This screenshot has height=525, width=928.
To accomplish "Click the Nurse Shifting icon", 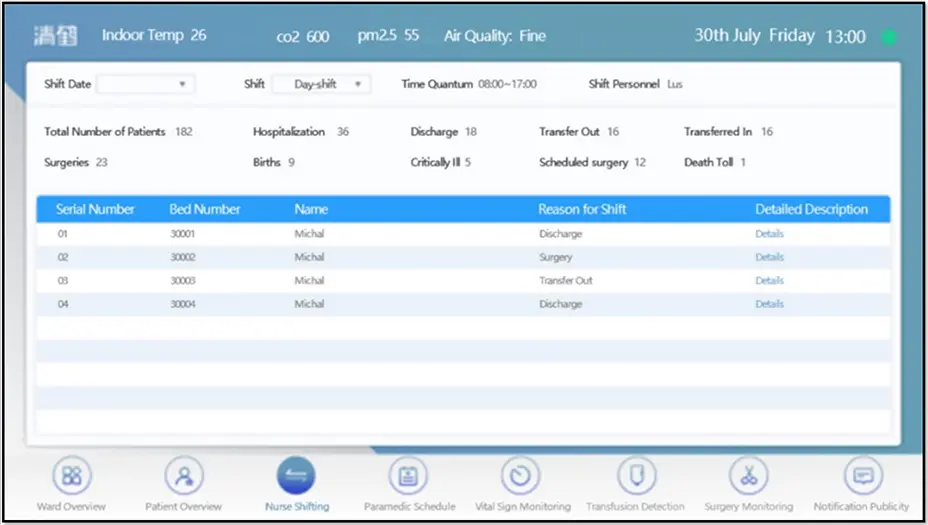I will pyautogui.click(x=296, y=476).
